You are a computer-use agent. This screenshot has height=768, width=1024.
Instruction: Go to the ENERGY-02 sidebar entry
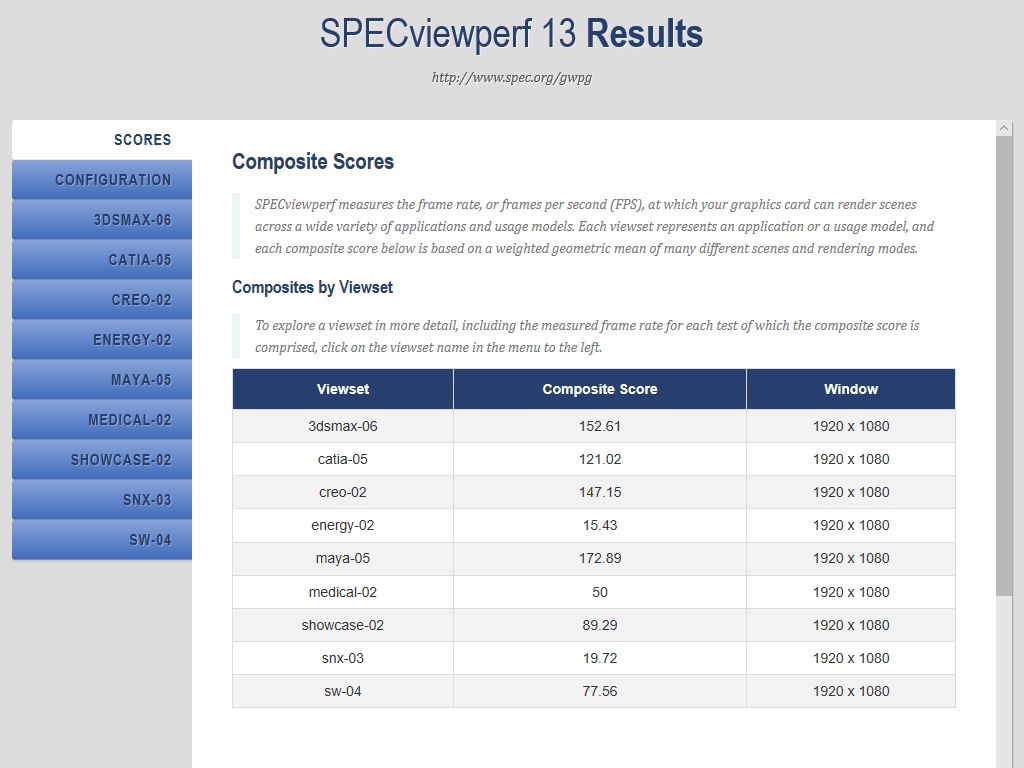tap(102, 340)
